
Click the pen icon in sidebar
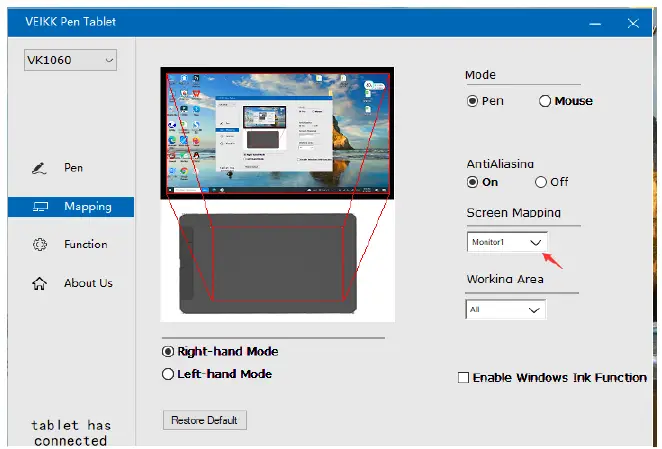coord(39,169)
